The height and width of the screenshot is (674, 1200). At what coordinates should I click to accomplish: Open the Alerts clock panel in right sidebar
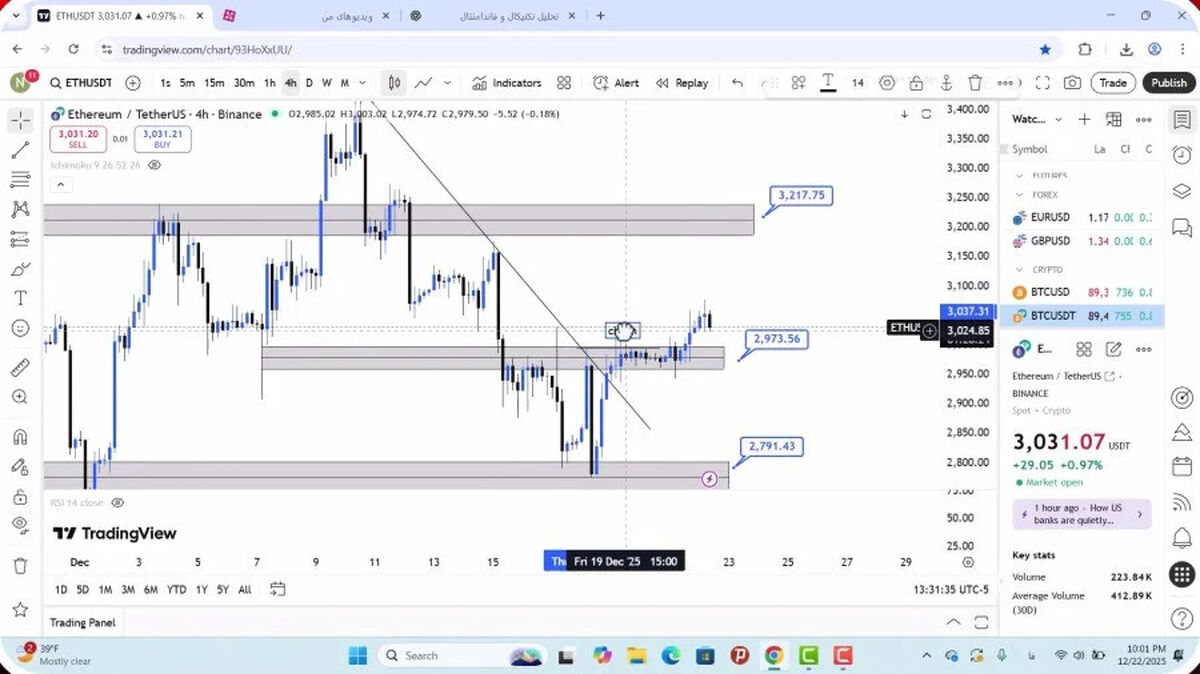pos(1182,155)
